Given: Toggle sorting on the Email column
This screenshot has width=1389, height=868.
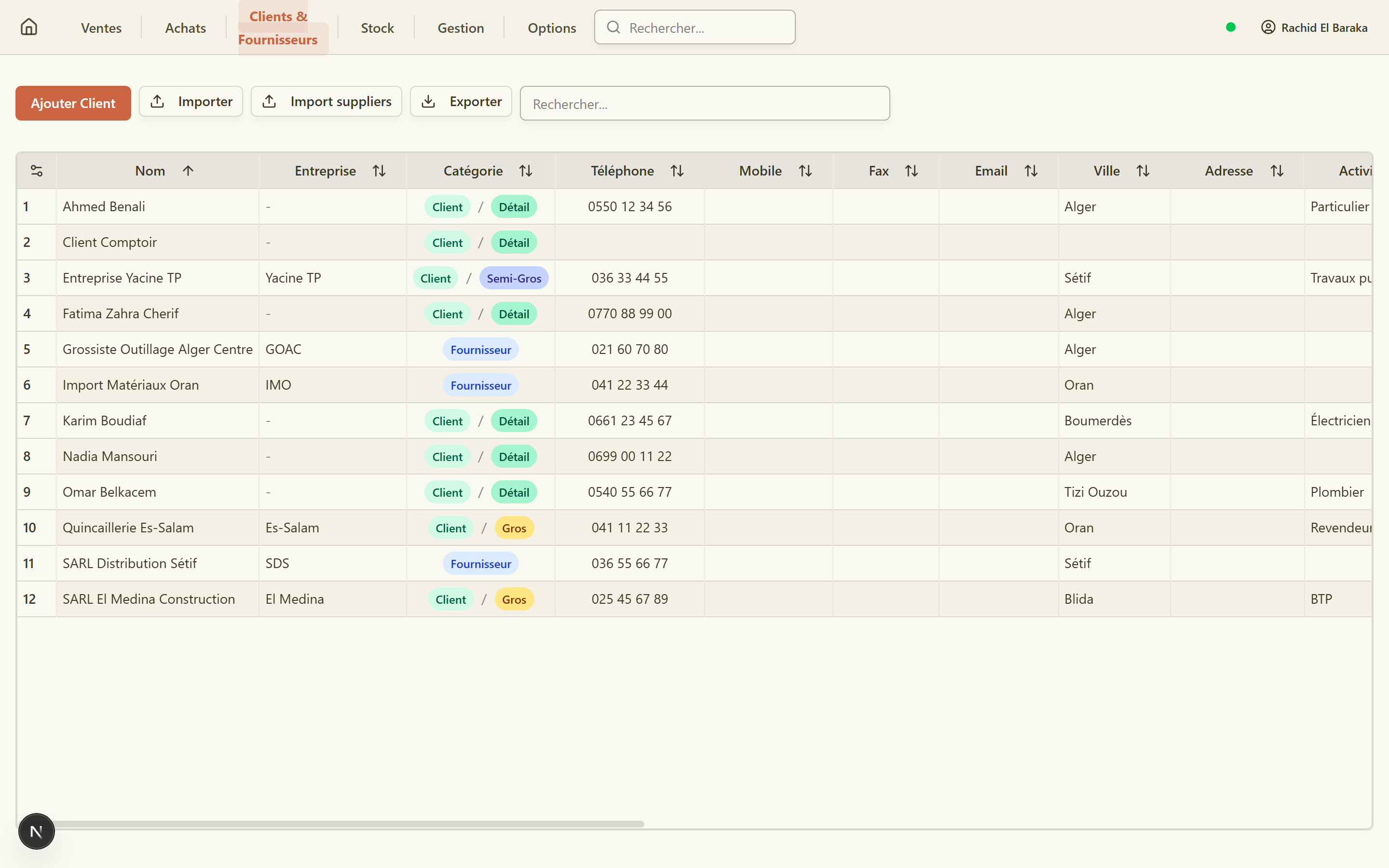Looking at the screenshot, I should (1031, 171).
